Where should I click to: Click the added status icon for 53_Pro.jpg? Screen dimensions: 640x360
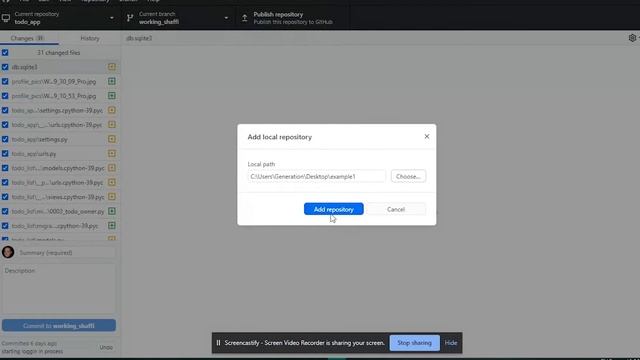click(x=111, y=96)
